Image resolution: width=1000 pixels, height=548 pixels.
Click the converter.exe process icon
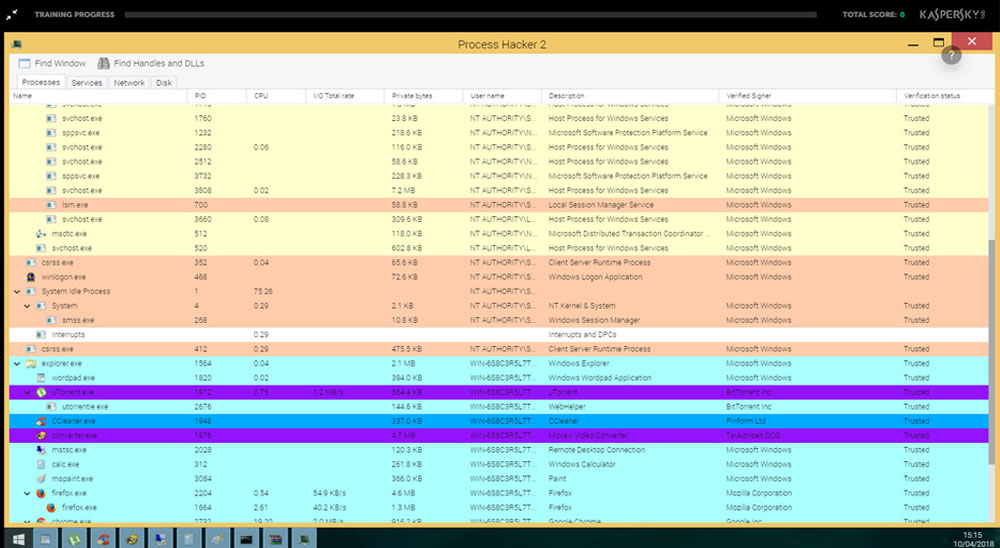(41, 436)
